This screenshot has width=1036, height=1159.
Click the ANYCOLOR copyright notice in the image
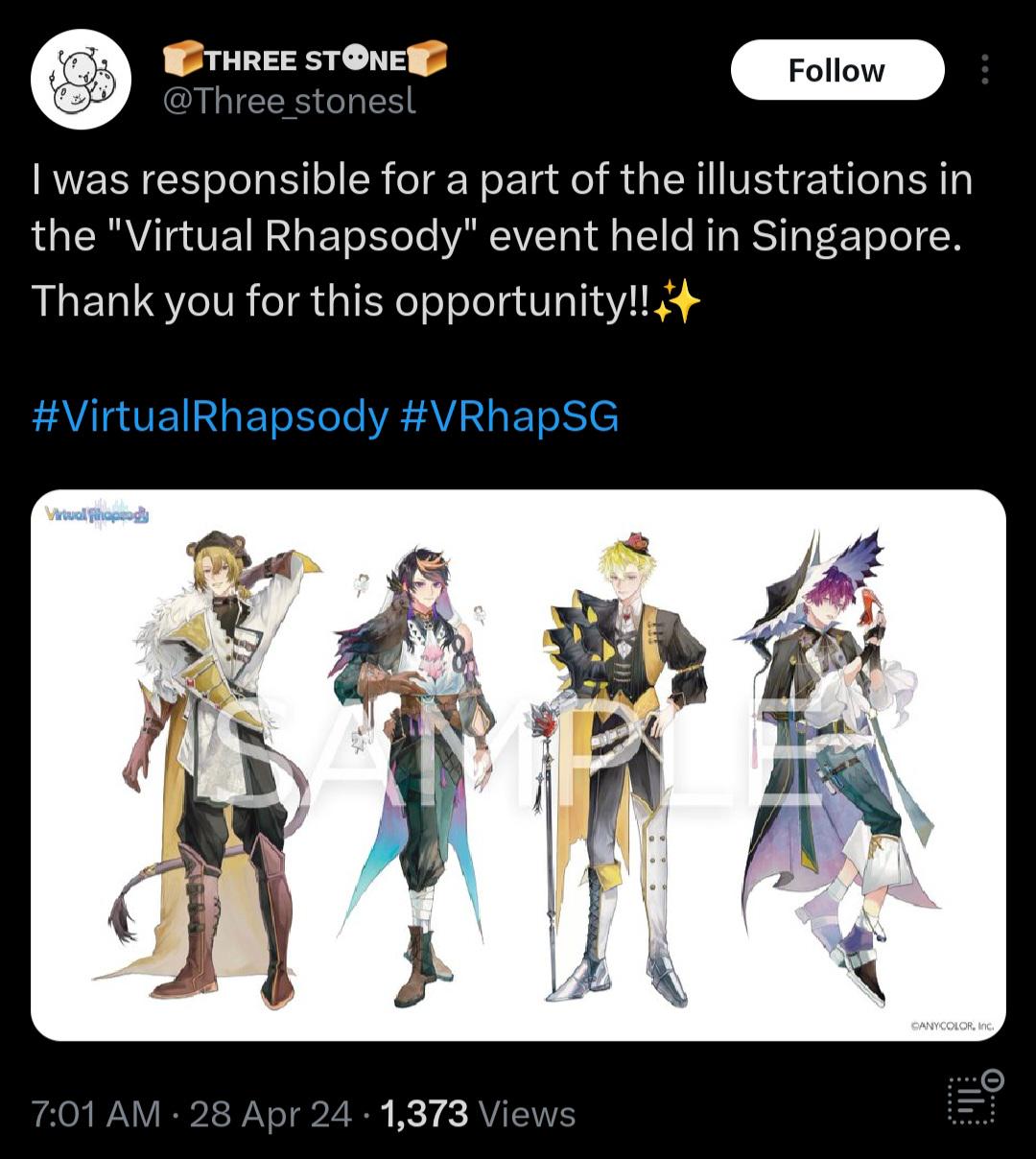(x=951, y=1026)
